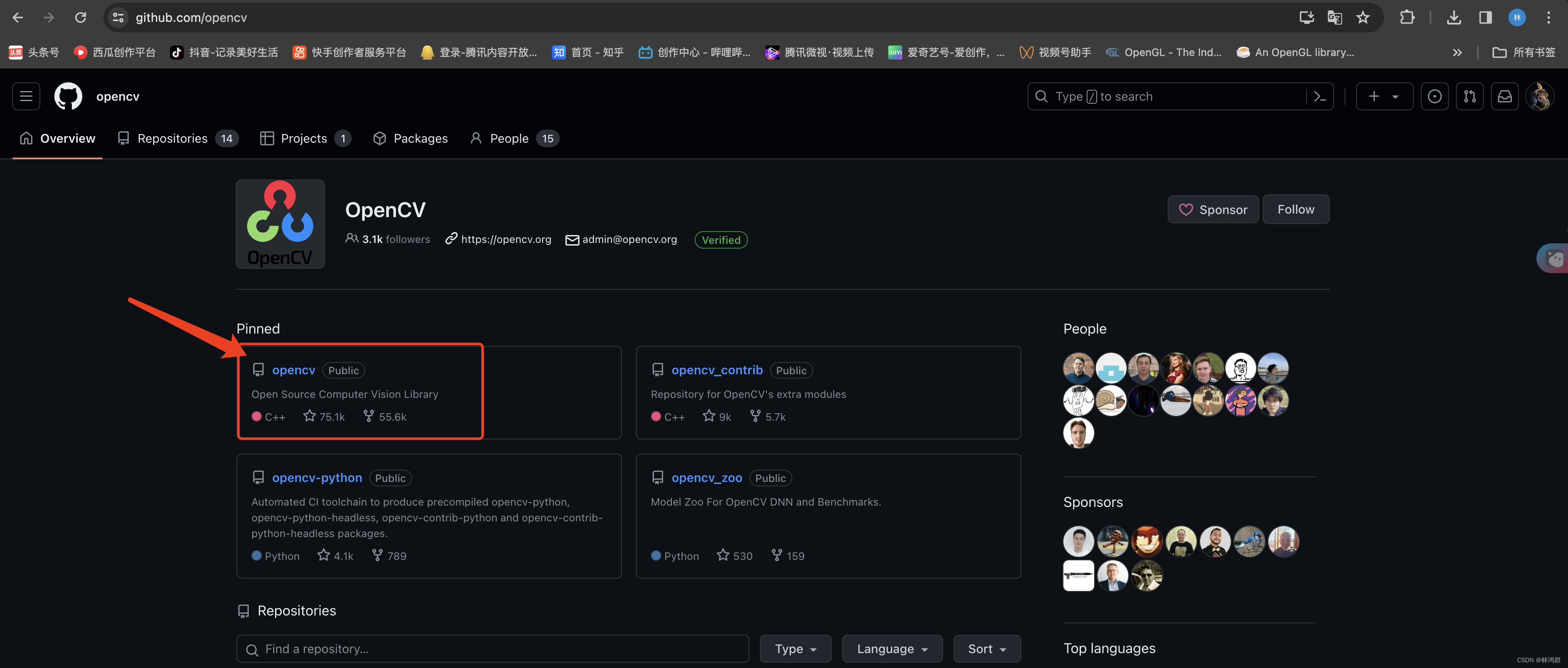Toggle the browser side panel
Screen dimensions: 1568x668
click(1485, 18)
